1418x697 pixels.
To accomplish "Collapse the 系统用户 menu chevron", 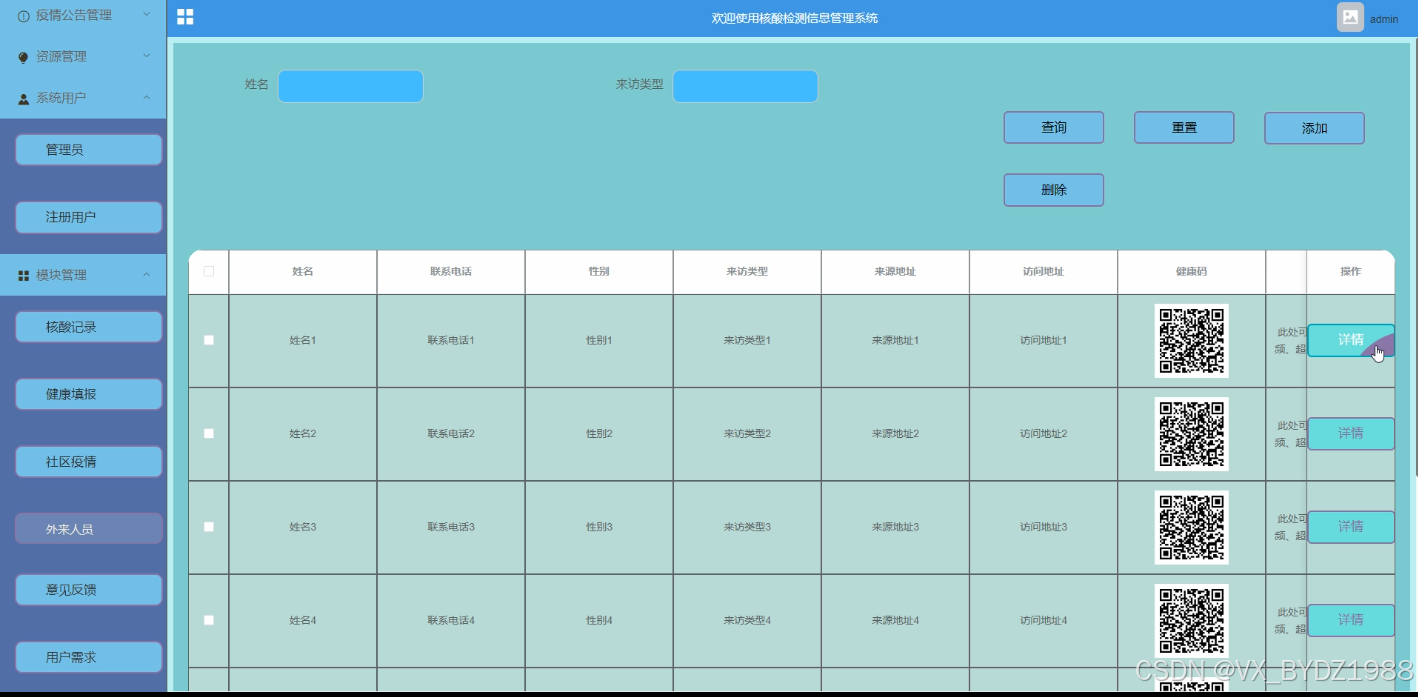I will coord(147,98).
